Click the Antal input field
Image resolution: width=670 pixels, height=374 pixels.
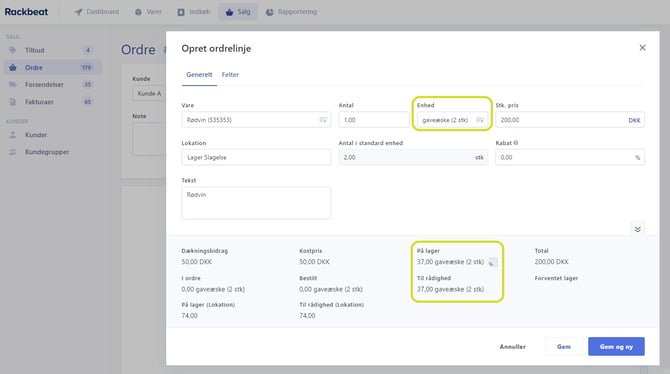(374, 120)
